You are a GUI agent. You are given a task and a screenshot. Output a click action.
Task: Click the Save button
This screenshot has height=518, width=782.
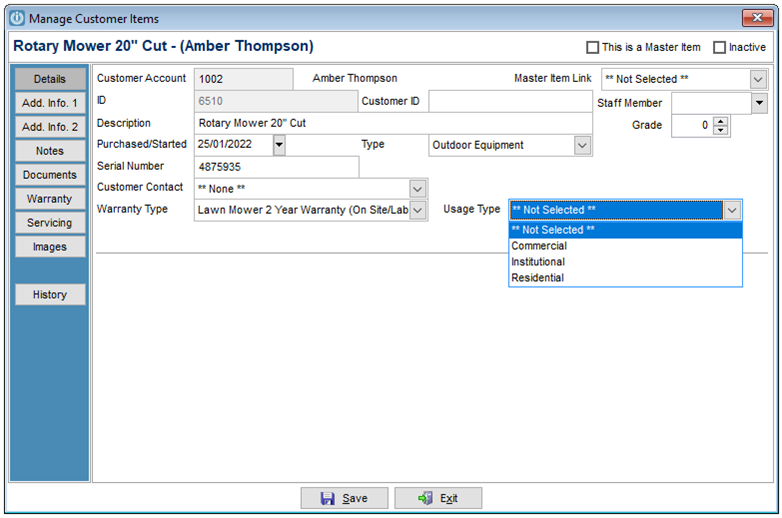[344, 498]
